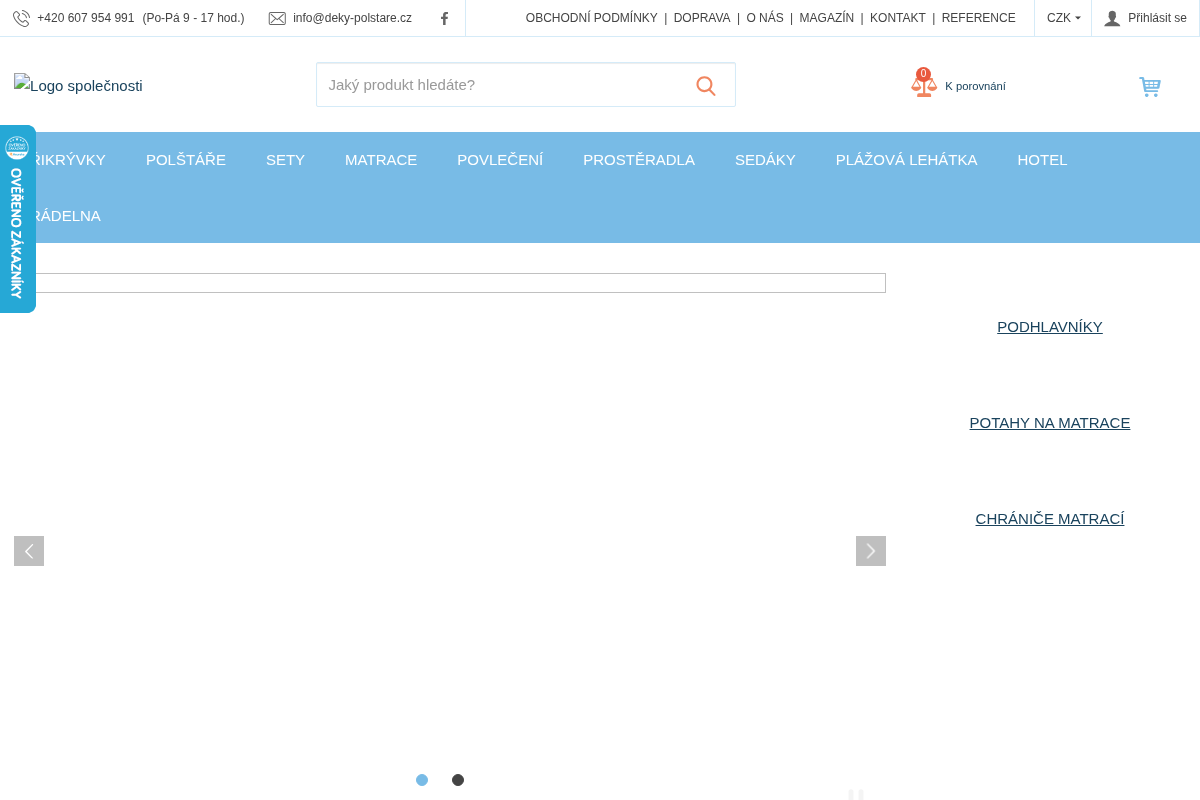Click the phone icon beside +420 607 954 991

(21, 18)
